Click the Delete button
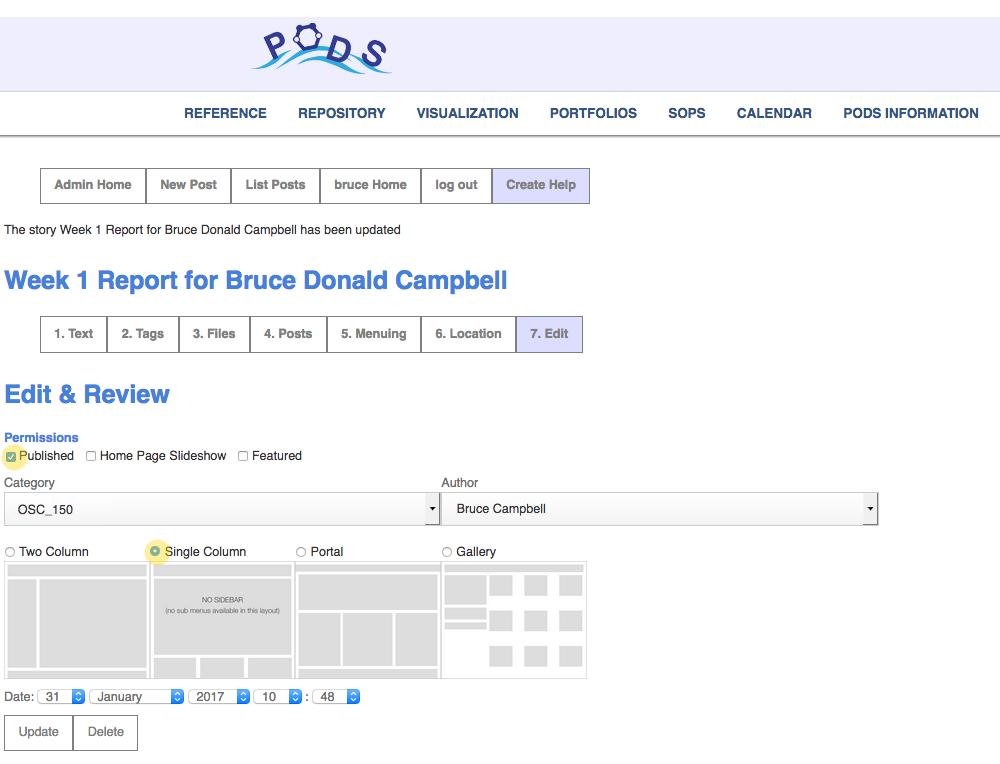The image size is (1000, 764). coord(105,732)
